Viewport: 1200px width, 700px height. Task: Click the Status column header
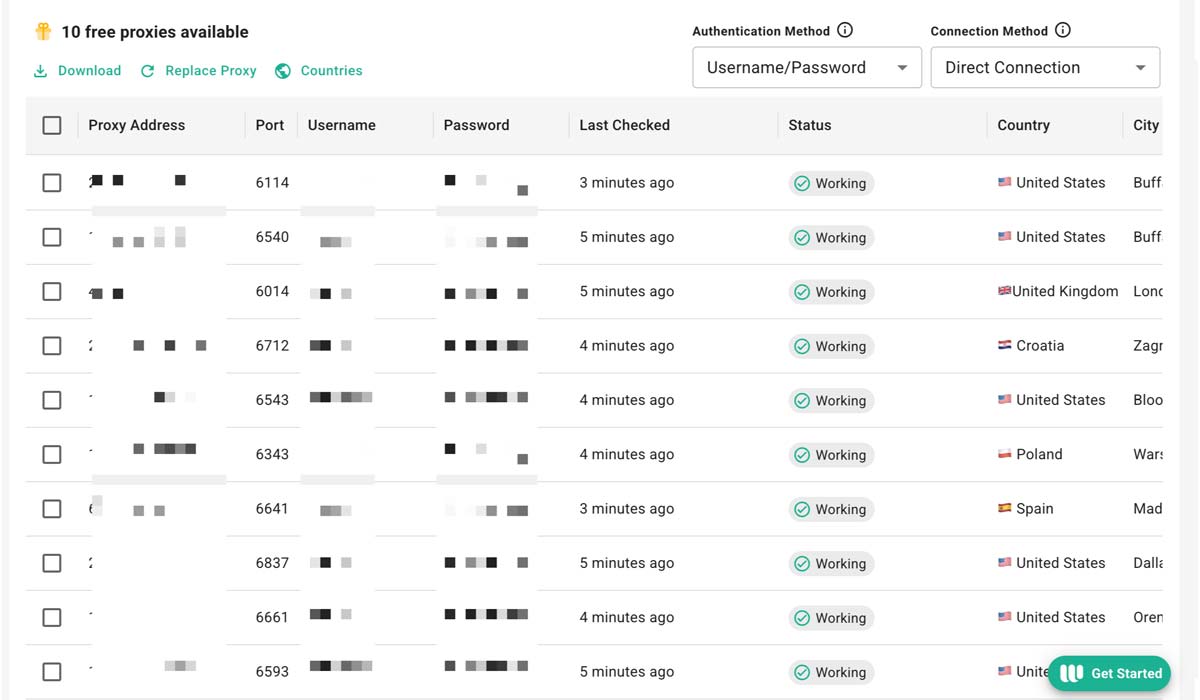809,125
